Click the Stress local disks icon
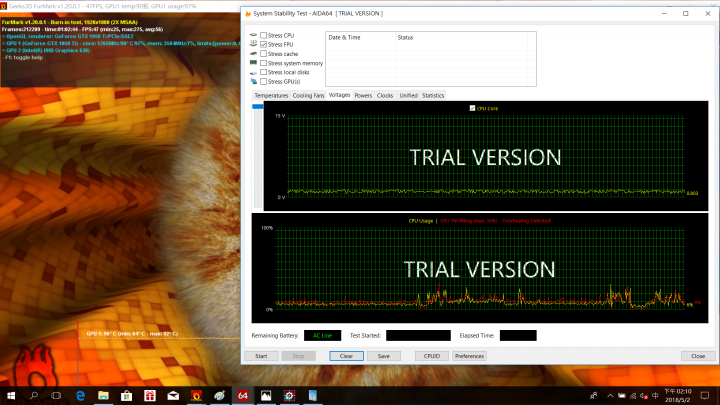The width and height of the screenshot is (720, 405). point(253,73)
